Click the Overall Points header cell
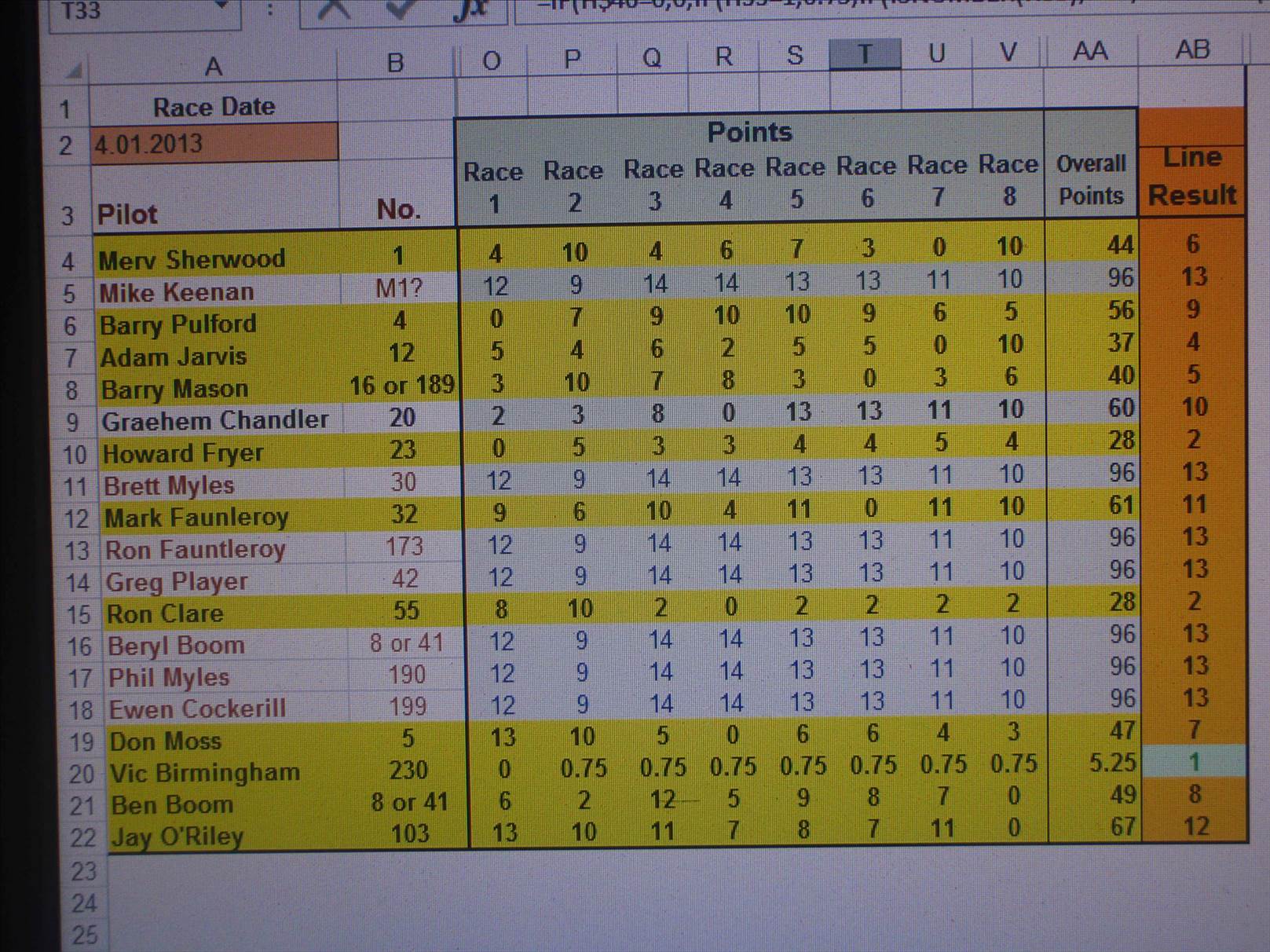Screen dimensions: 1270x952 (x=1090, y=179)
